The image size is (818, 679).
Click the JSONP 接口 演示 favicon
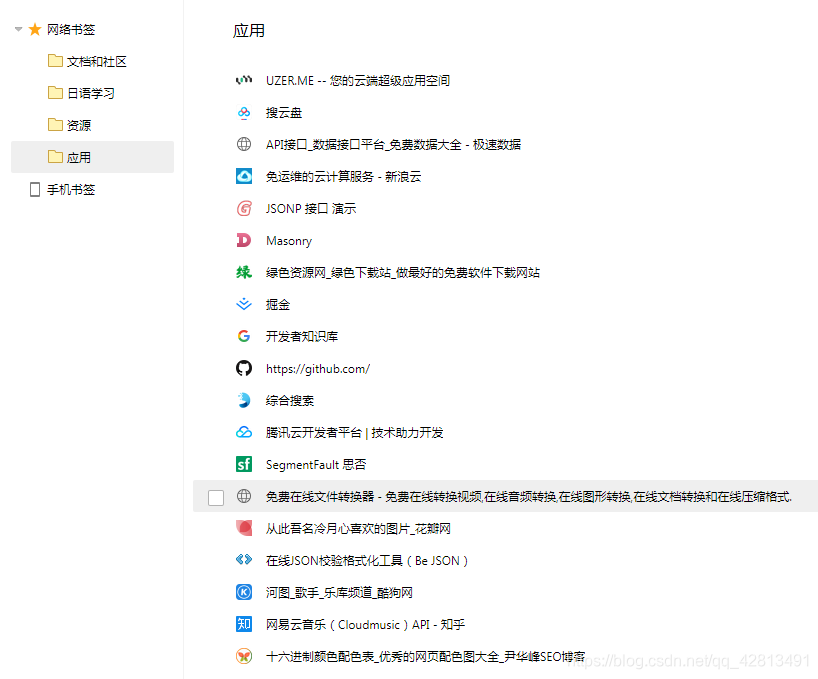click(x=244, y=208)
